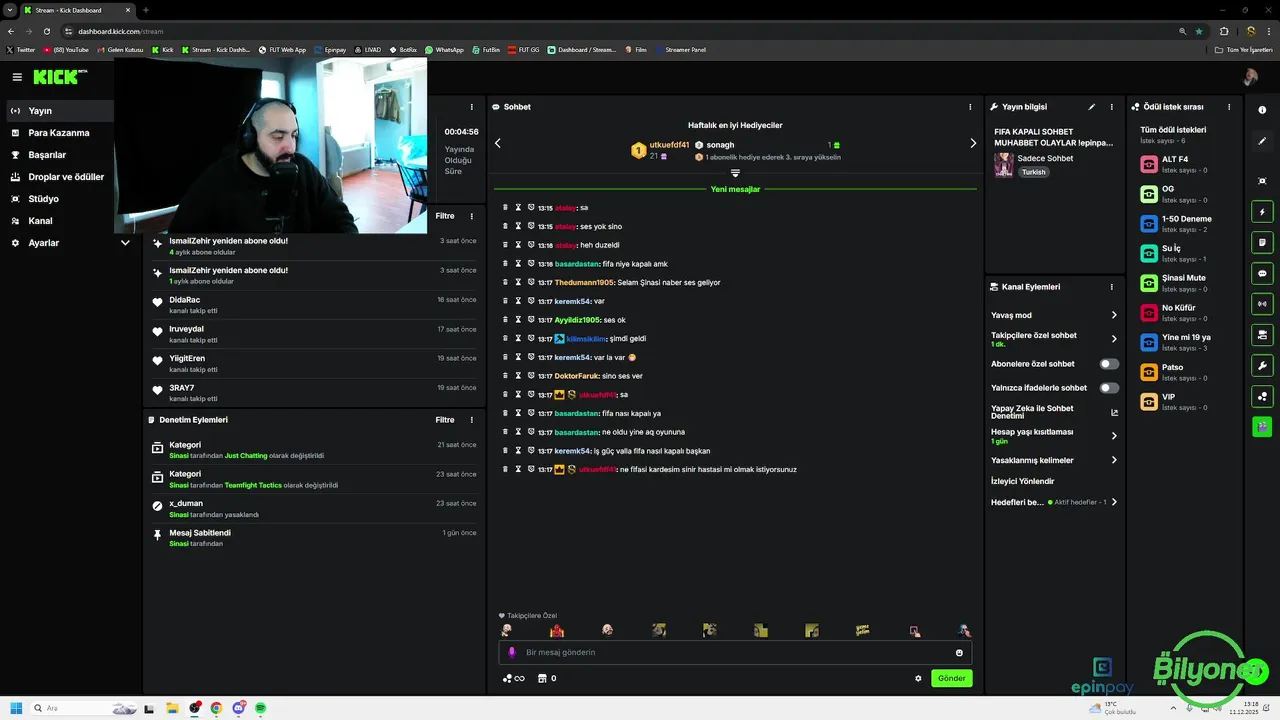Image resolution: width=1280 pixels, height=720 pixels.
Task: Toggle Abonelere özel sohbet switch
Action: 1109,364
